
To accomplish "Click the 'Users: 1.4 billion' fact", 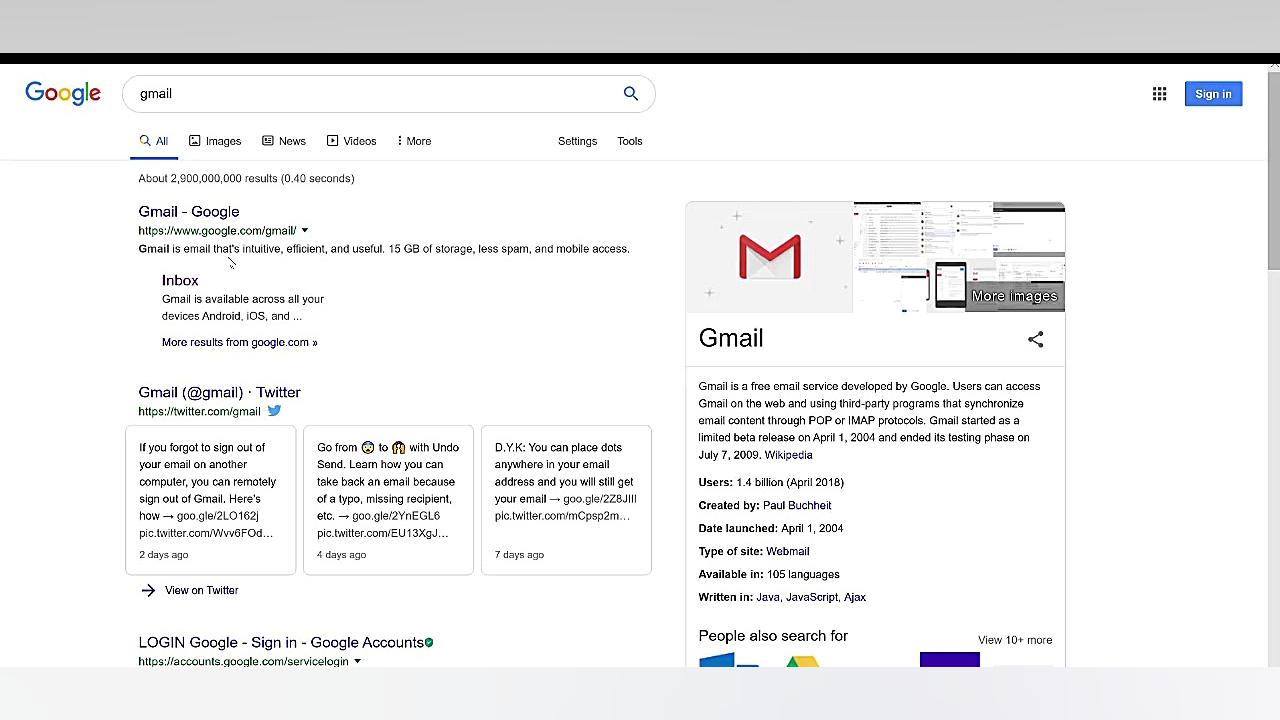I will click(x=771, y=482).
